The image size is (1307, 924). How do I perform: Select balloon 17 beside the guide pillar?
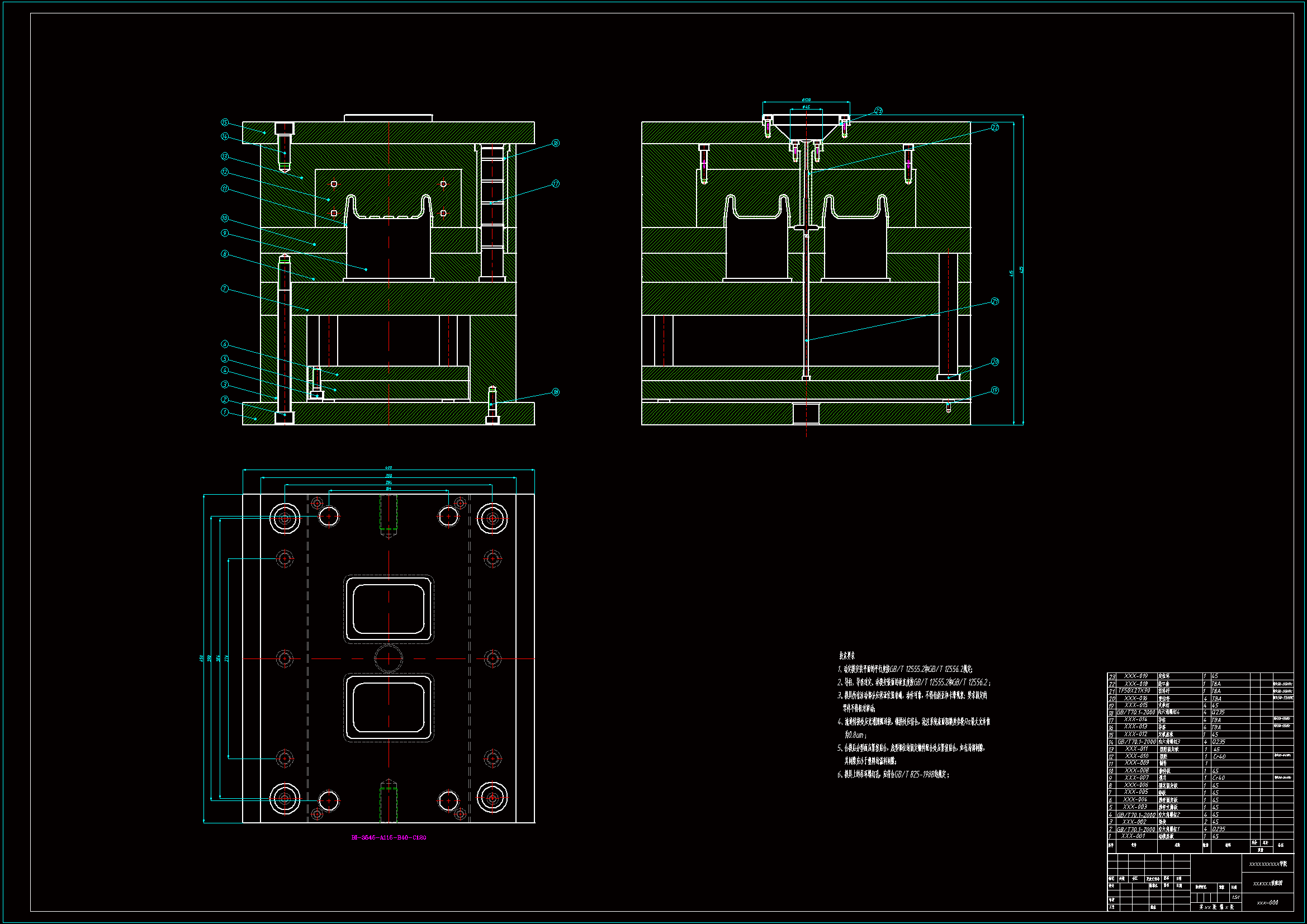click(556, 184)
